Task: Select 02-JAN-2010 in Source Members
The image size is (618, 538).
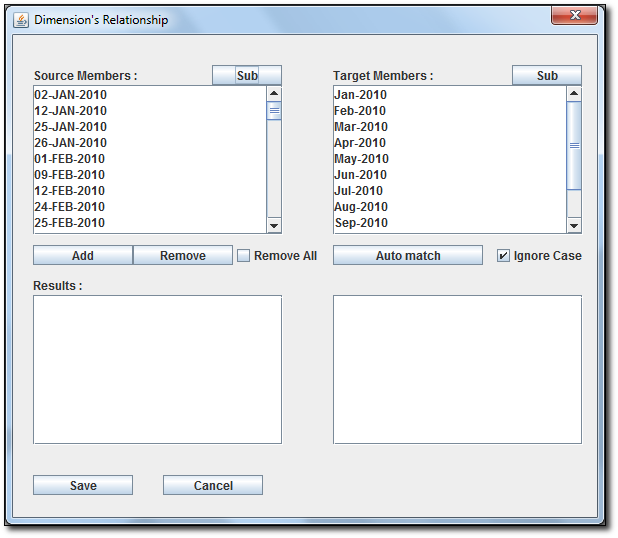Action: pos(70,95)
